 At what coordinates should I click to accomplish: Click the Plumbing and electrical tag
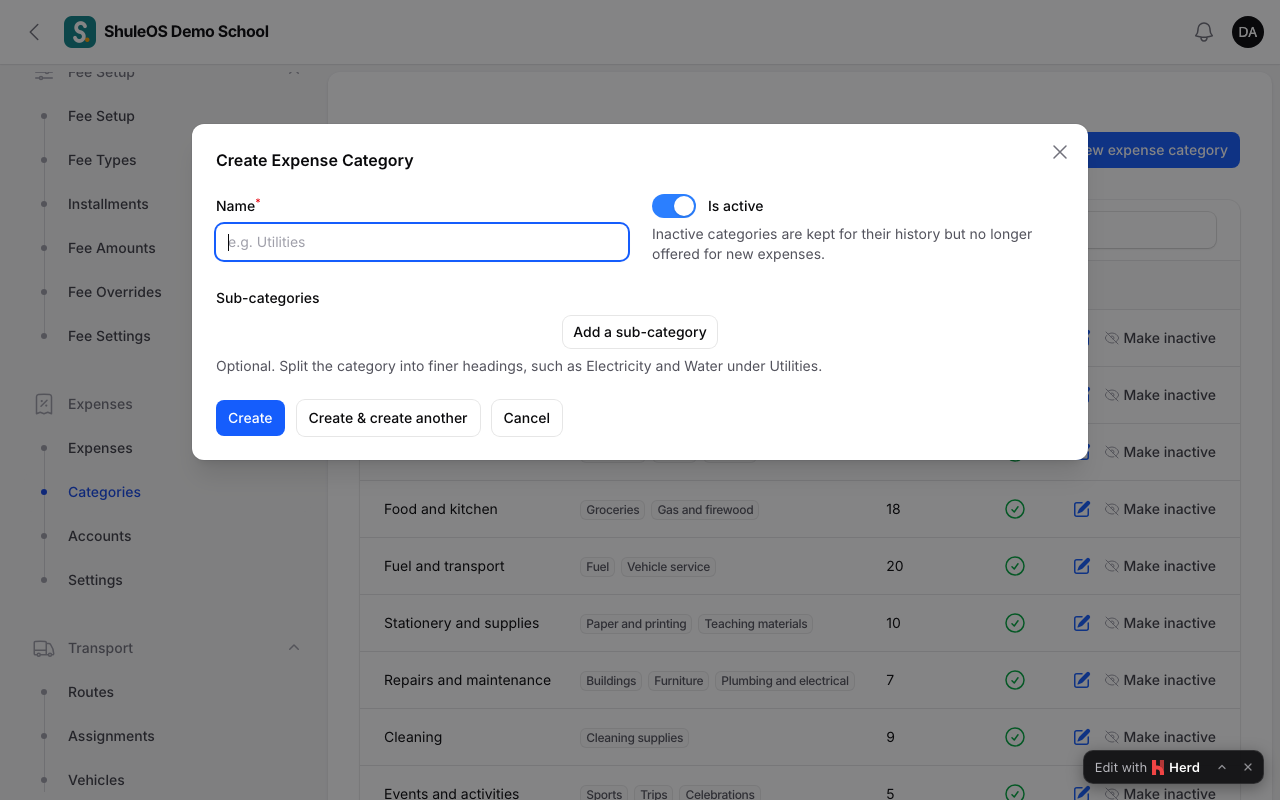[x=785, y=681]
